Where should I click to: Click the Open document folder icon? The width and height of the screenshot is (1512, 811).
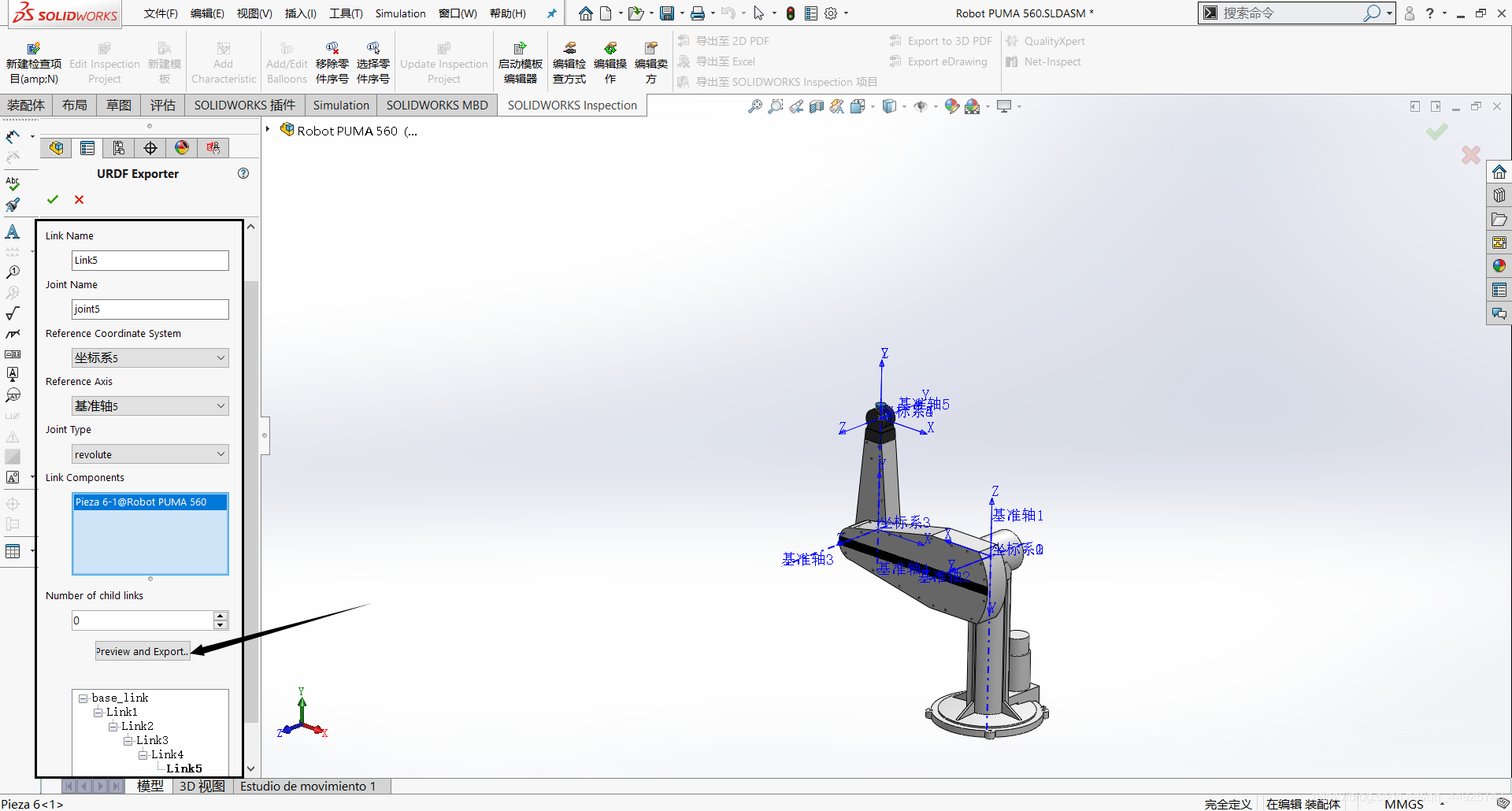pos(636,13)
